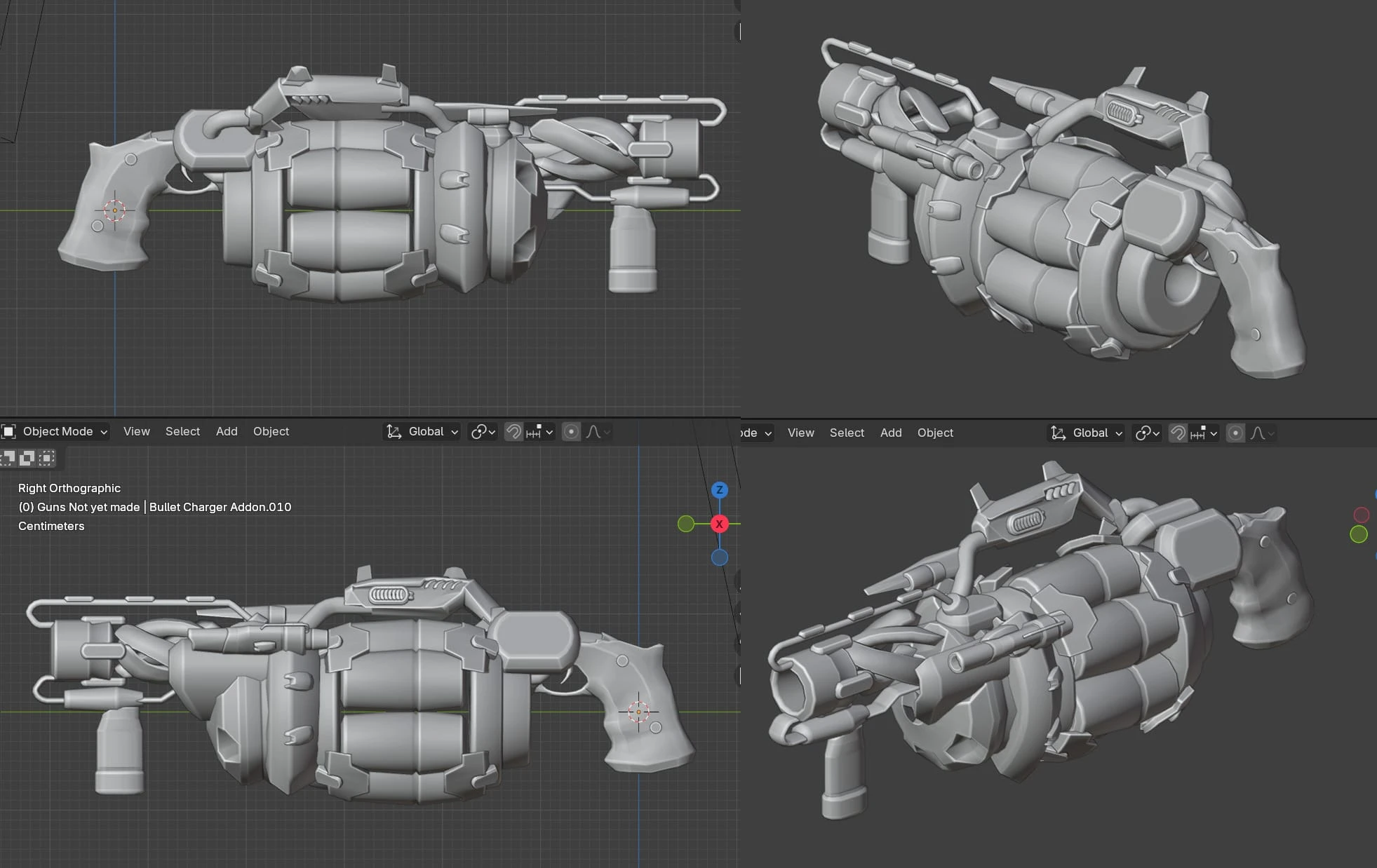The height and width of the screenshot is (868, 1377).
Task: Click the blue Z axis gizmo ball
Action: pyautogui.click(x=719, y=490)
